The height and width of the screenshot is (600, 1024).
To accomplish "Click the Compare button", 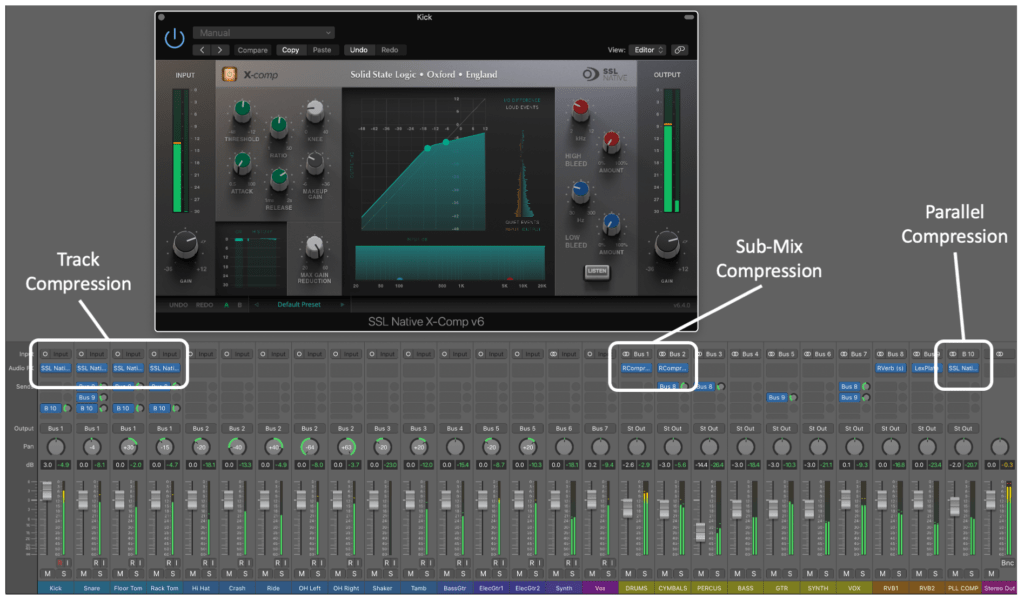I will tap(252, 49).
